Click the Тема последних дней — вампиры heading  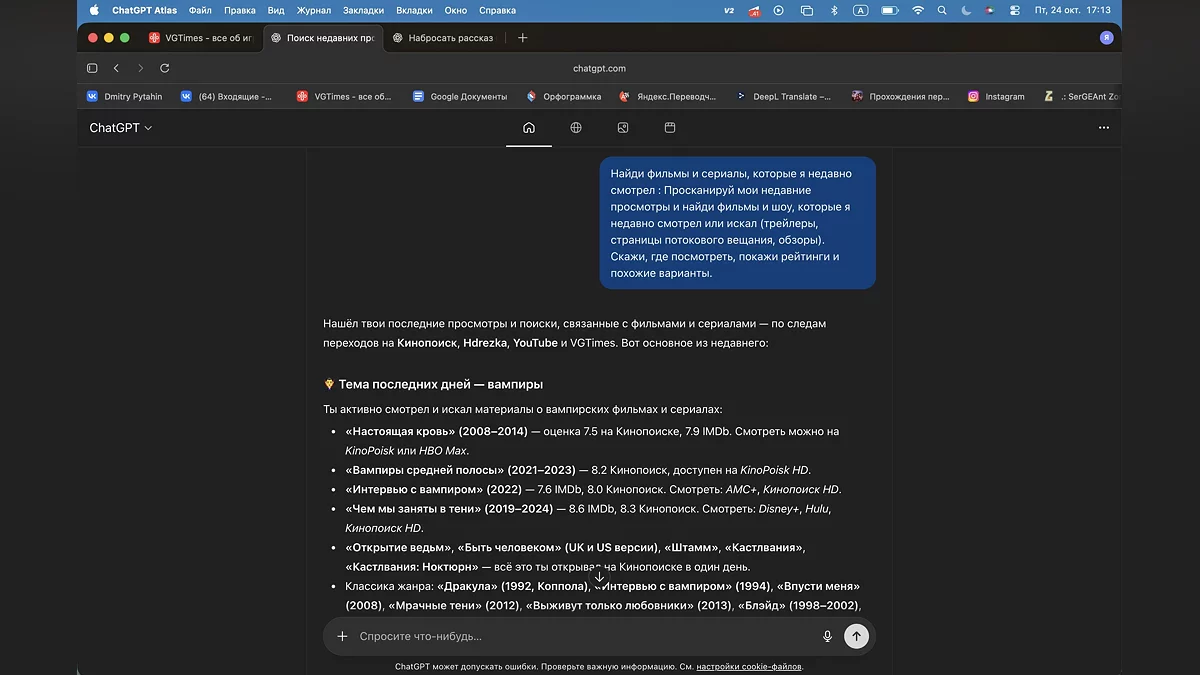coord(433,384)
